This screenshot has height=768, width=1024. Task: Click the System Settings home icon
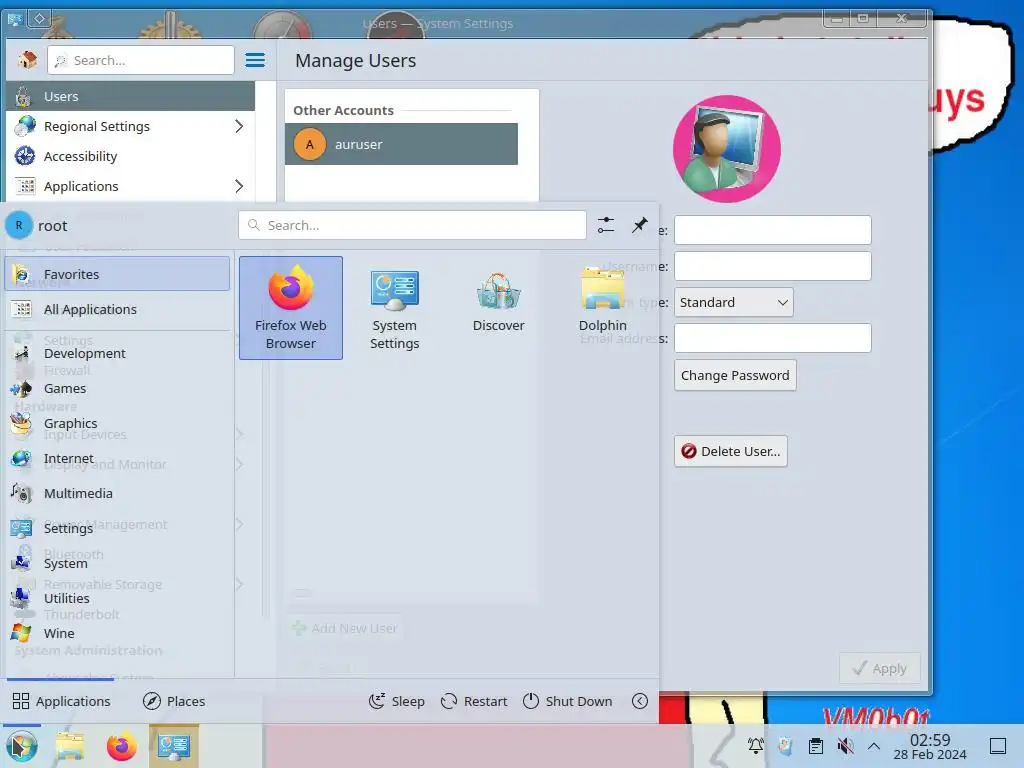[27, 60]
